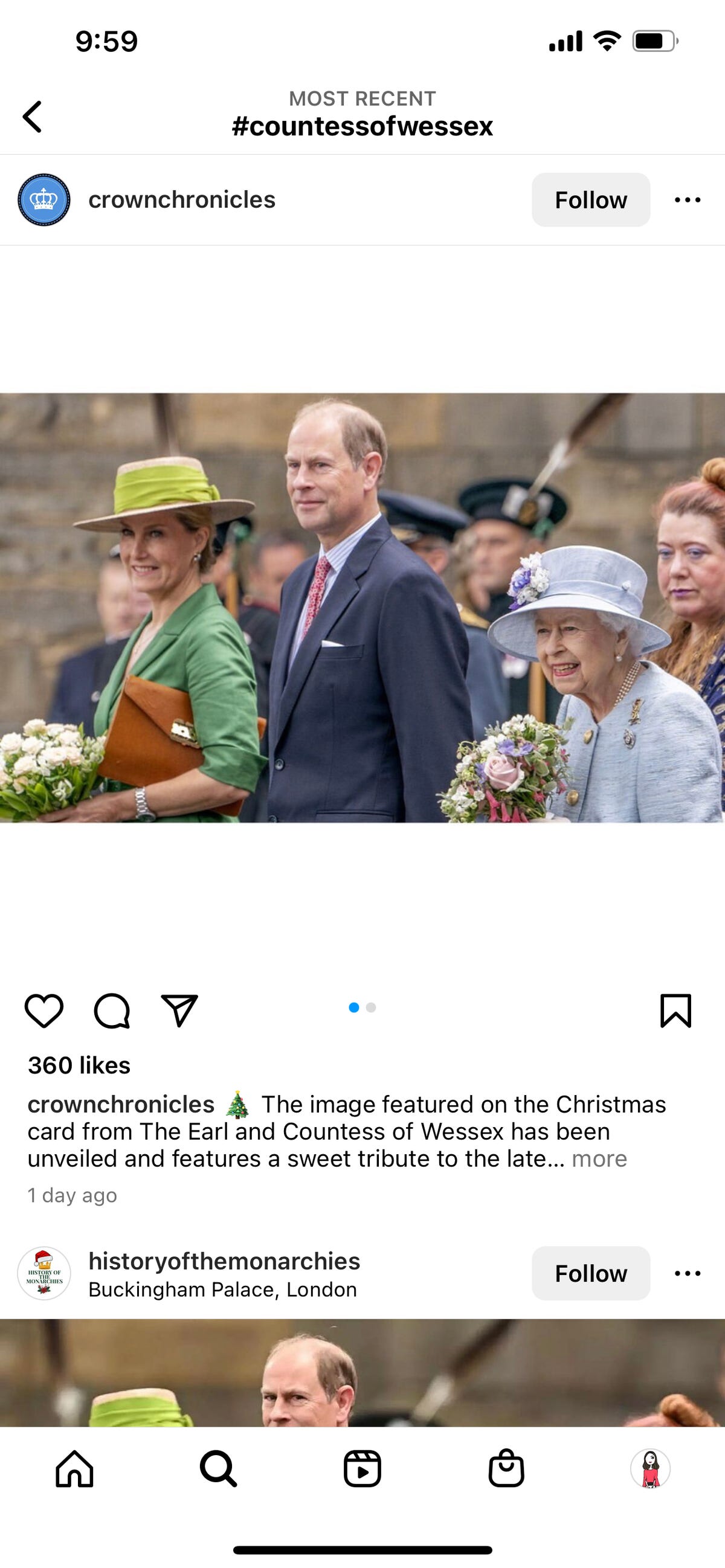Image resolution: width=725 pixels, height=1568 pixels.
Task: Expand caption by tapping more
Action: [x=599, y=1158]
